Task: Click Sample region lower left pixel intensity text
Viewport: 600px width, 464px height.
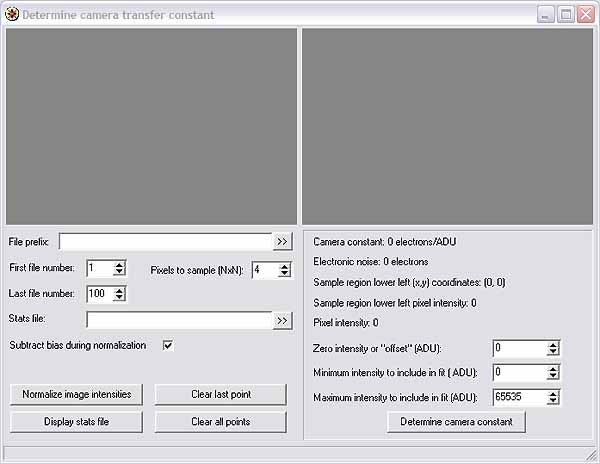Action: [x=395, y=303]
